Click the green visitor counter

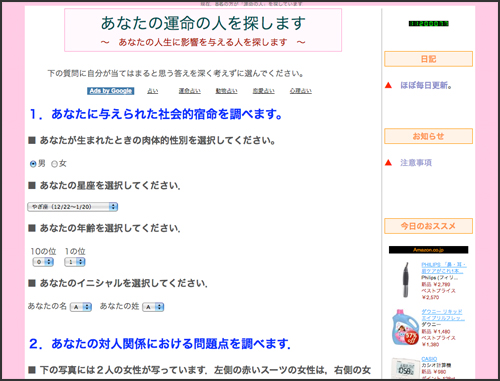[x=429, y=24]
